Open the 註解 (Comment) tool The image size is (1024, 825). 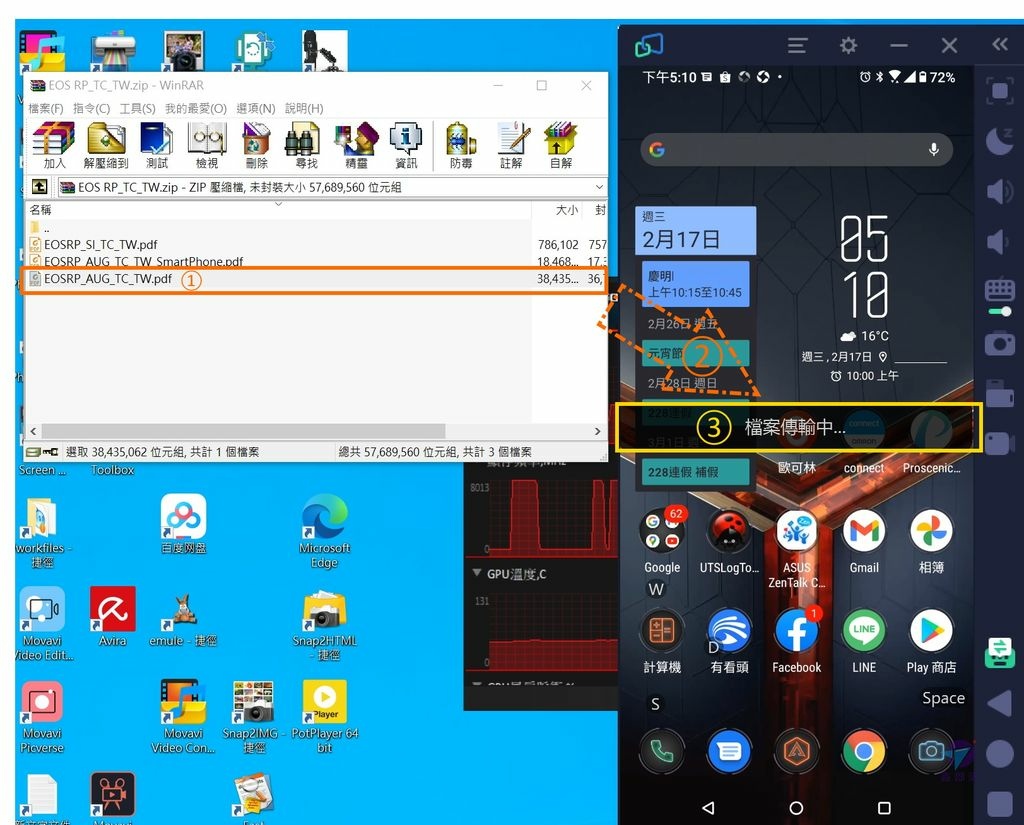coord(511,145)
